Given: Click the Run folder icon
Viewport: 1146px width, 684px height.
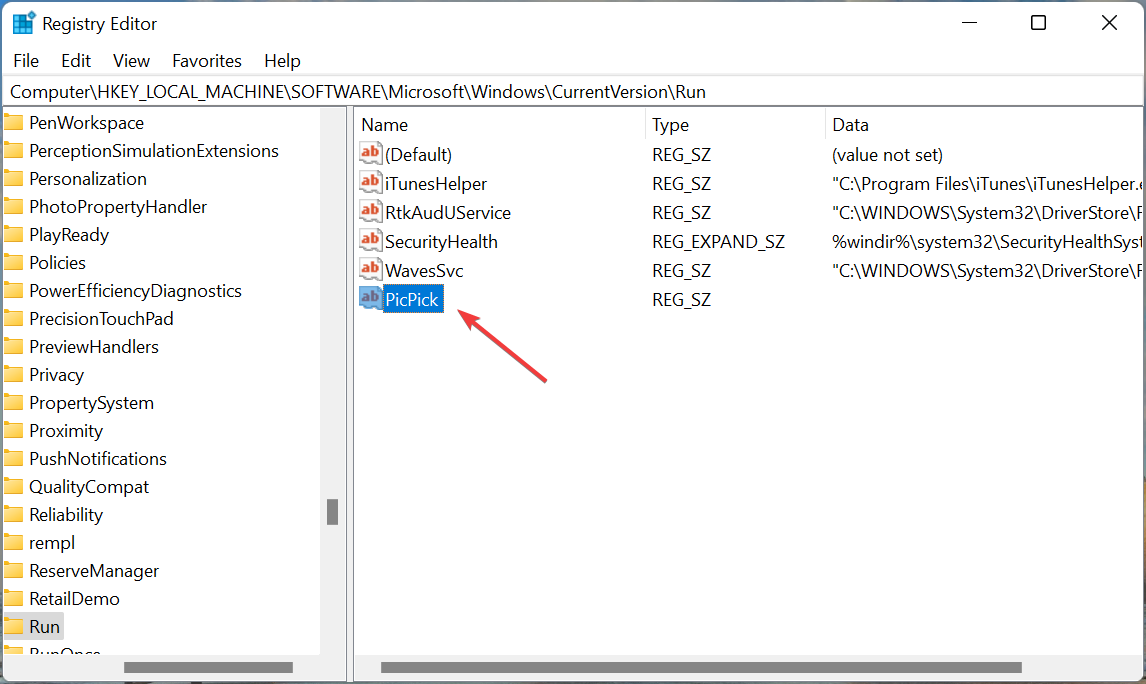Looking at the screenshot, I should tap(13, 627).
